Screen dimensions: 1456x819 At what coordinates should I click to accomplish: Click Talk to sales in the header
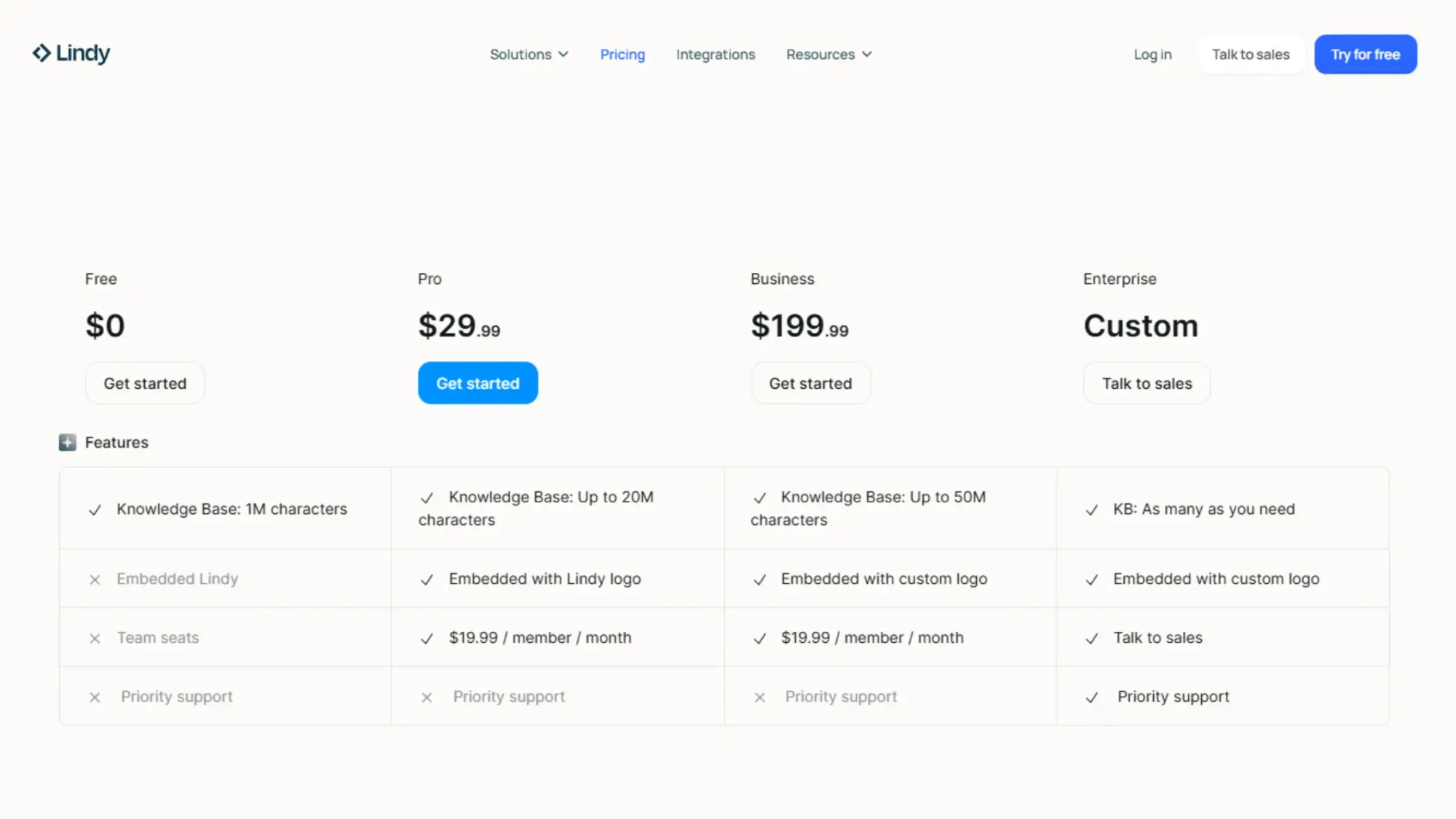(x=1250, y=54)
